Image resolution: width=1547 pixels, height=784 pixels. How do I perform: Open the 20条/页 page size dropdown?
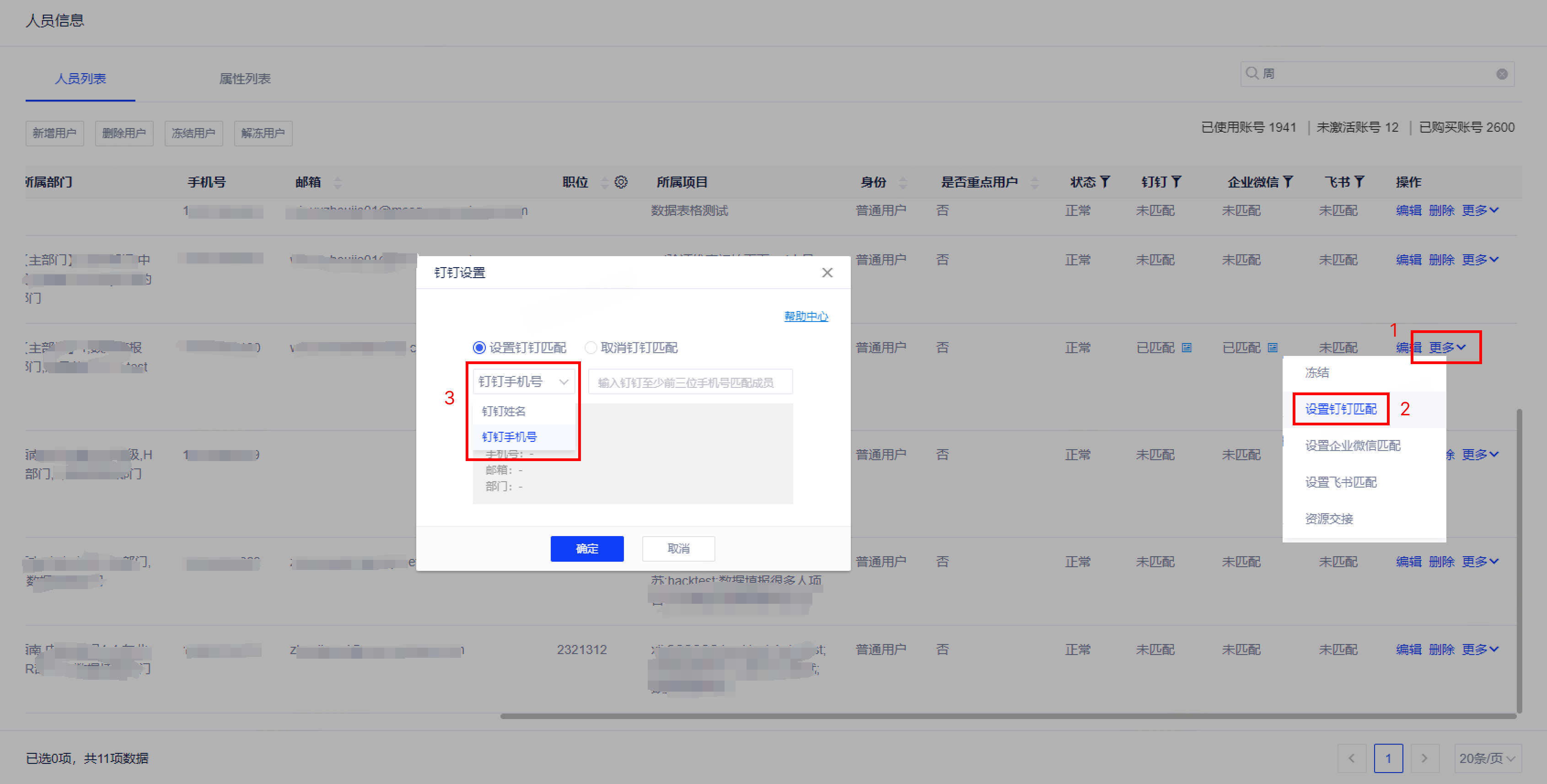tap(1487, 758)
